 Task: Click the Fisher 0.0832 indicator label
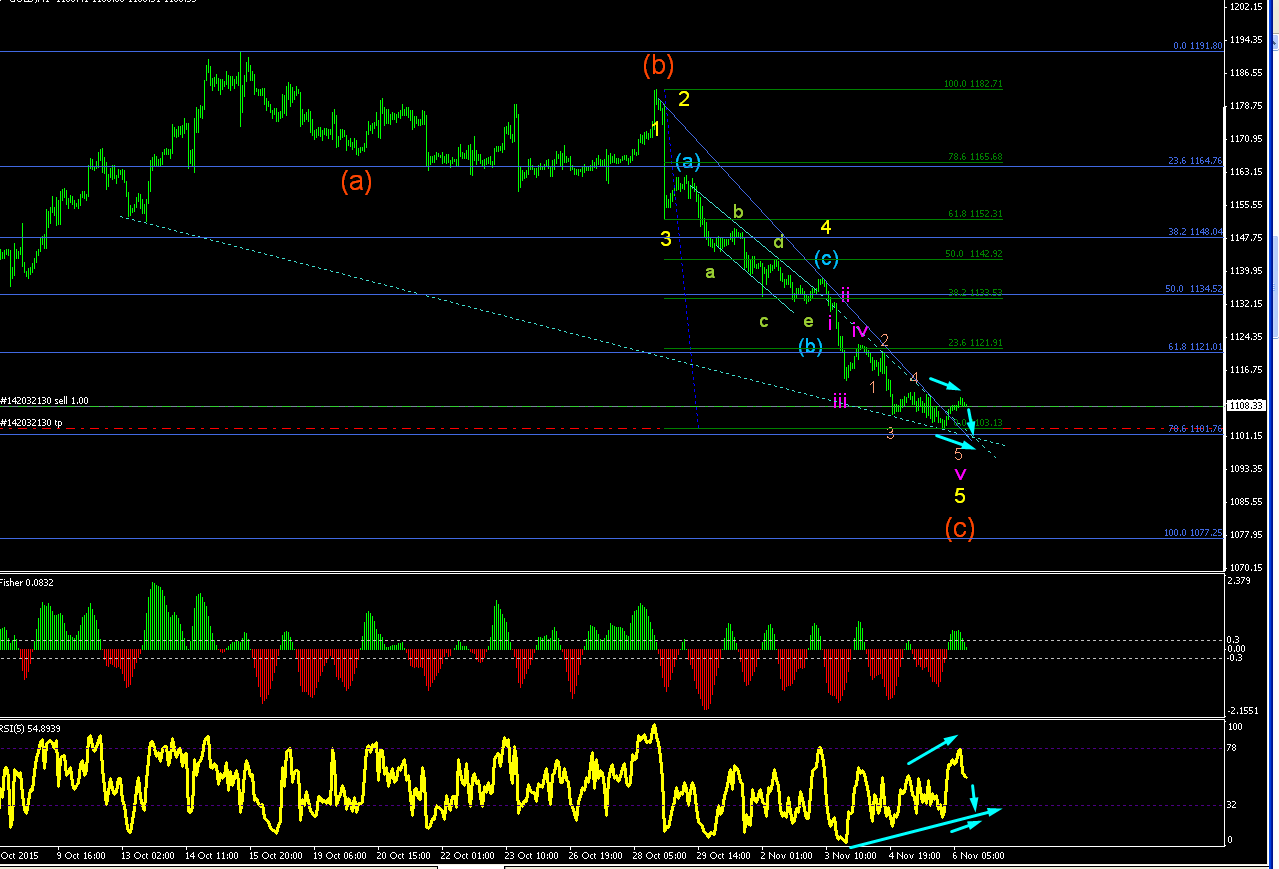coord(27,582)
